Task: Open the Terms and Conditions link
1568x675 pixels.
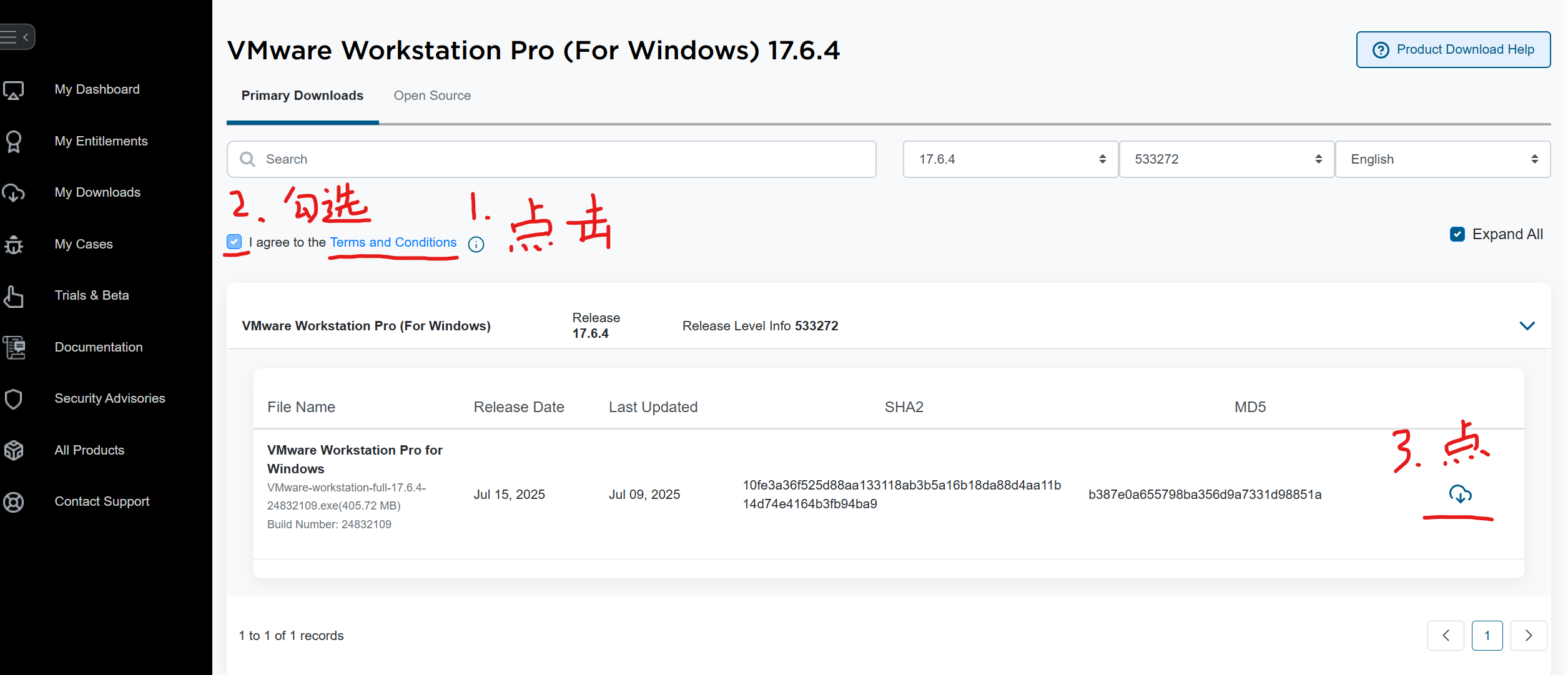Action: [x=393, y=242]
